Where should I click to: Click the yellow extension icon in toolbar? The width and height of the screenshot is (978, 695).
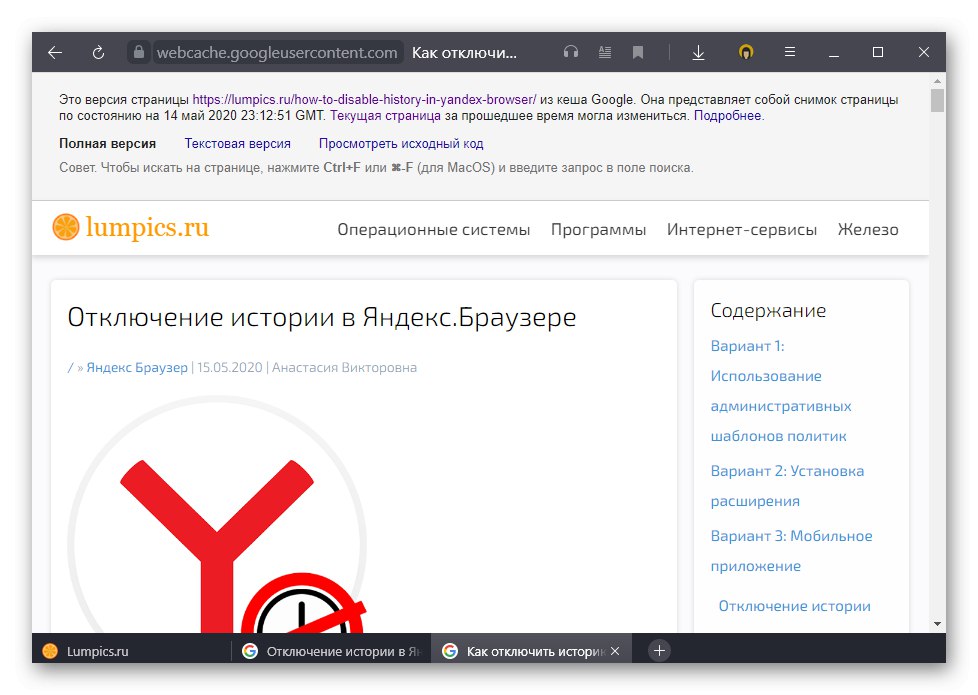(x=746, y=52)
